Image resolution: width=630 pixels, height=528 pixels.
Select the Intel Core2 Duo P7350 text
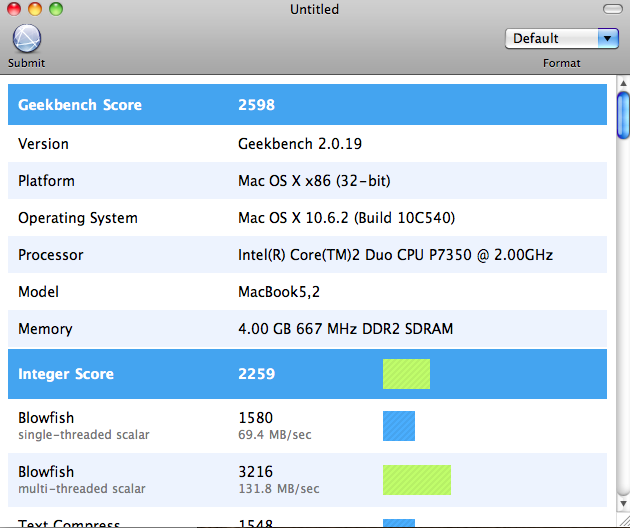395,255
